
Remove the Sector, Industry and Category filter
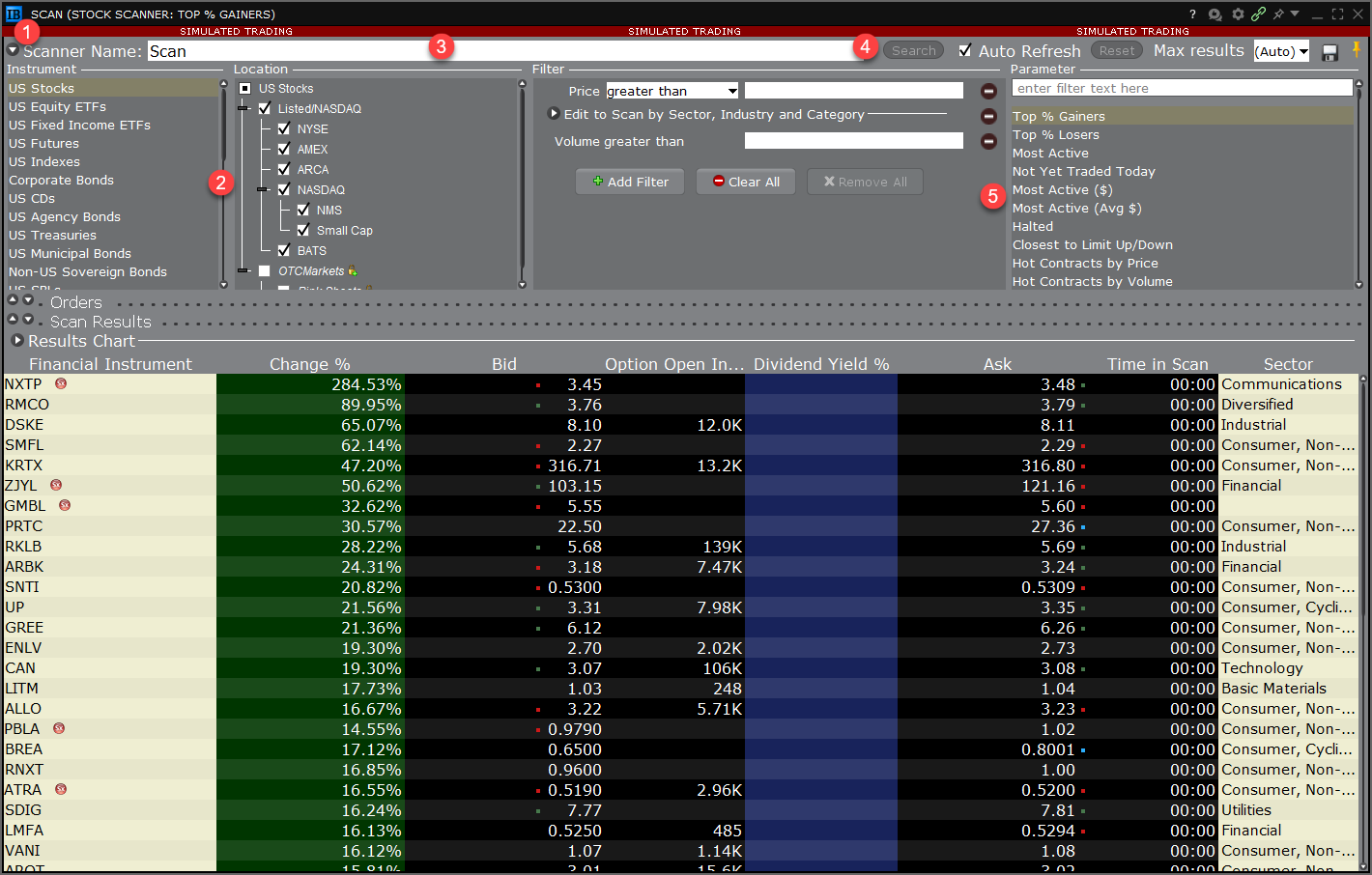[988, 116]
